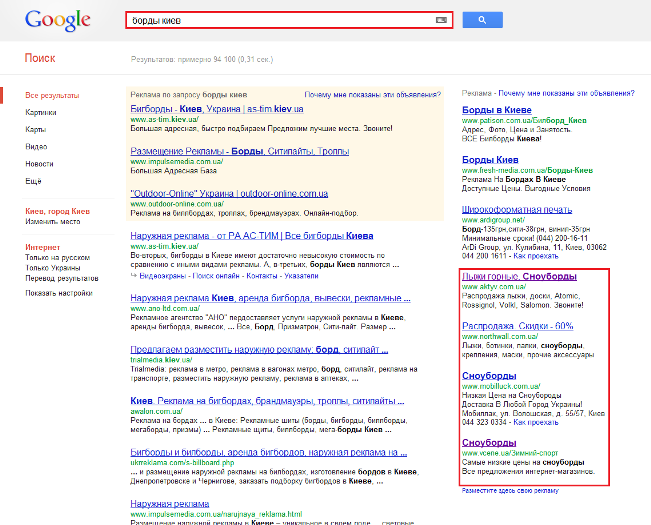Click URL 'awalon.com.ua/'
651x525 pixels.
(x=157, y=412)
